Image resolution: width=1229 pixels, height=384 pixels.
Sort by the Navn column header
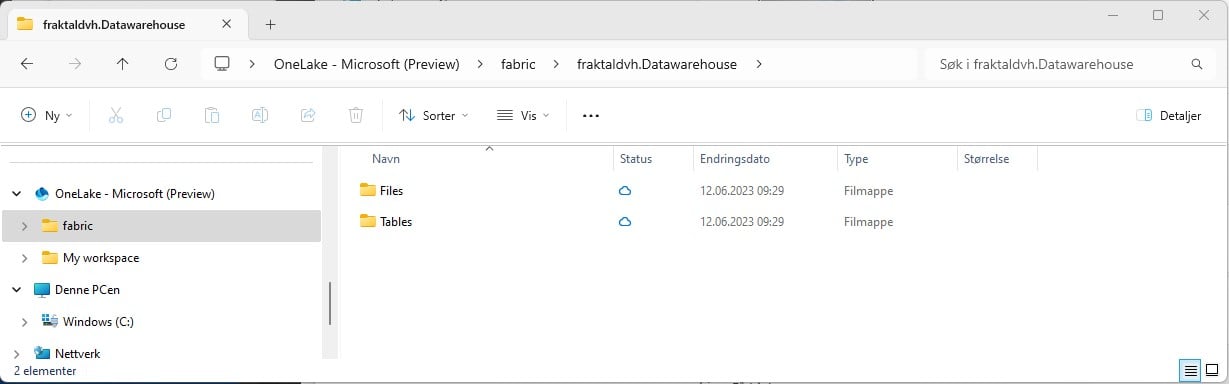click(x=386, y=159)
